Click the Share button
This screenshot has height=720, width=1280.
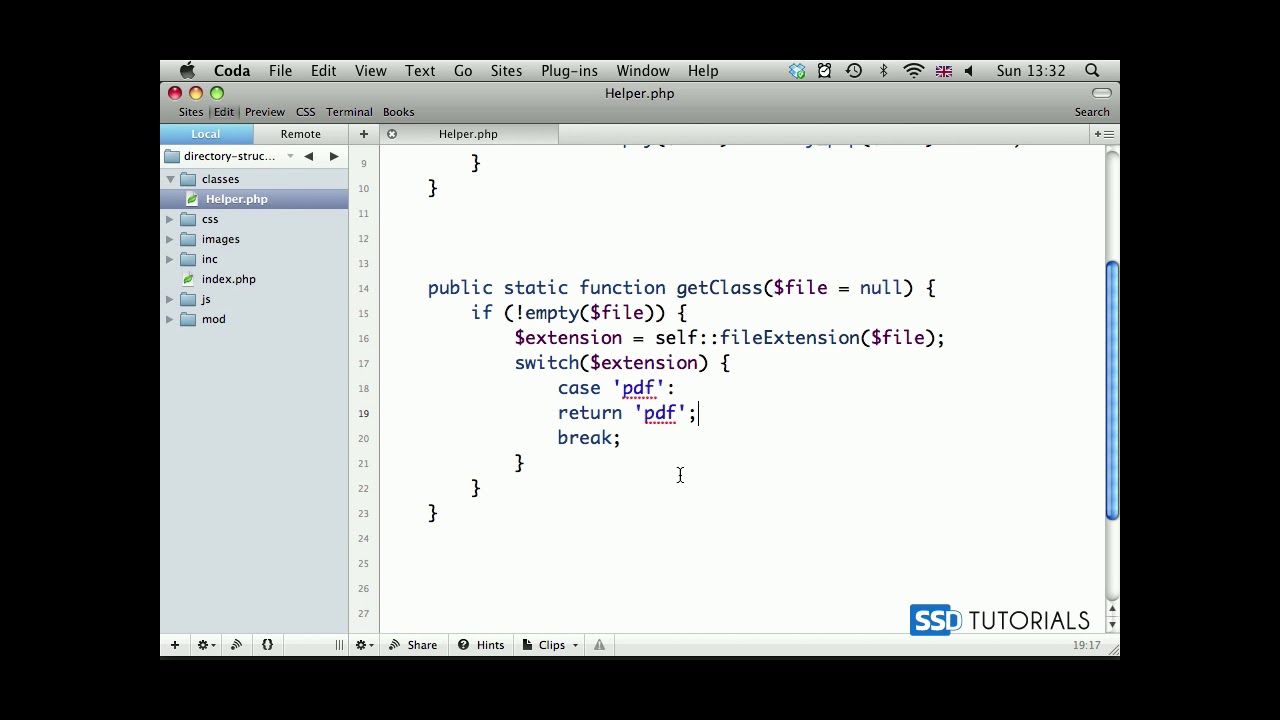pyautogui.click(x=413, y=645)
